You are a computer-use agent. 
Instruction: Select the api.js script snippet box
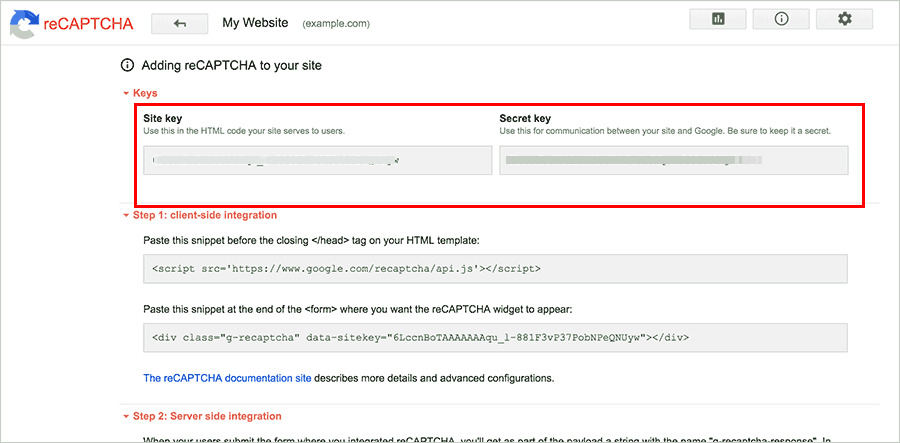[x=495, y=269]
